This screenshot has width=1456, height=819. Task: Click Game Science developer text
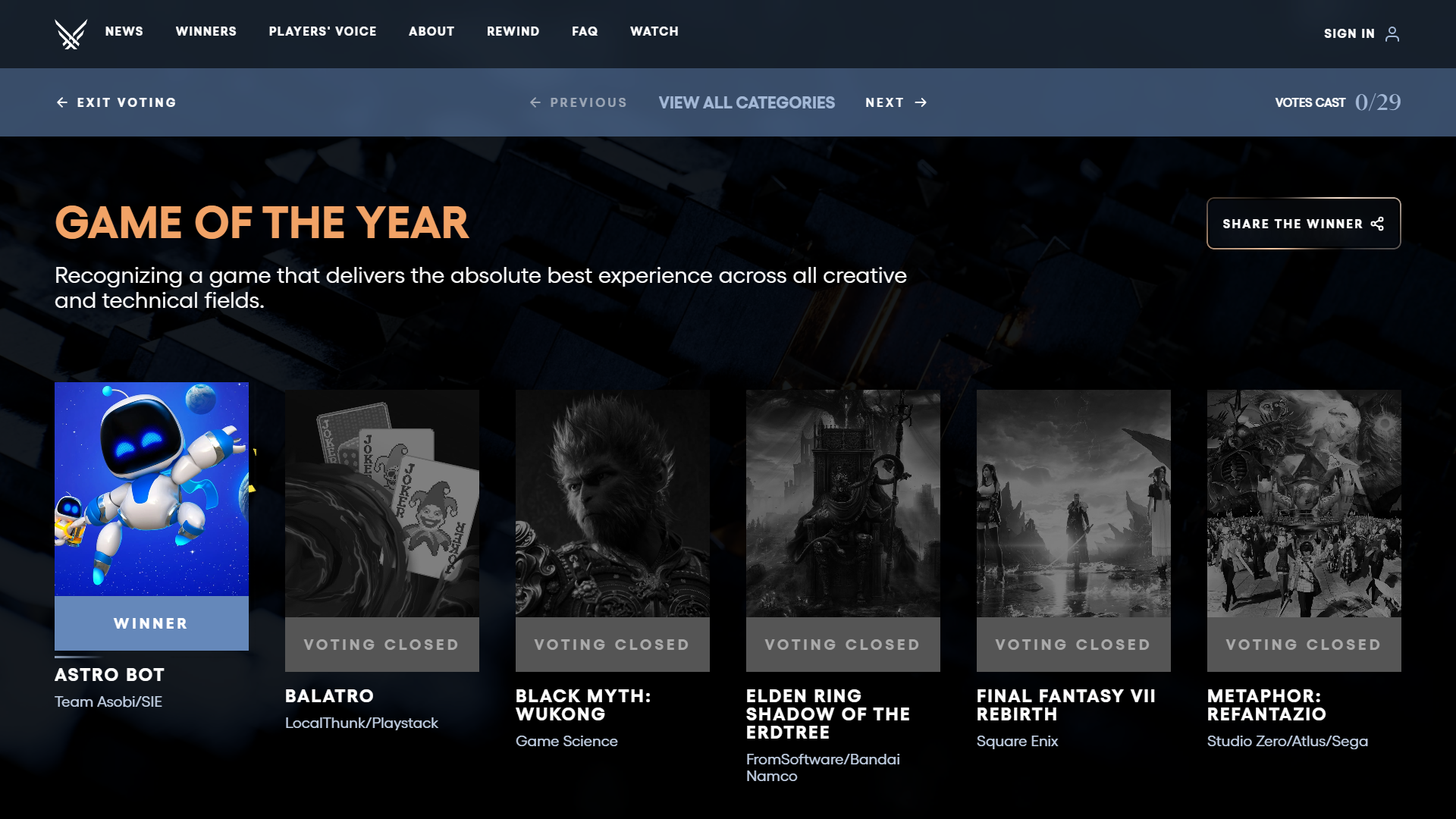click(x=566, y=742)
